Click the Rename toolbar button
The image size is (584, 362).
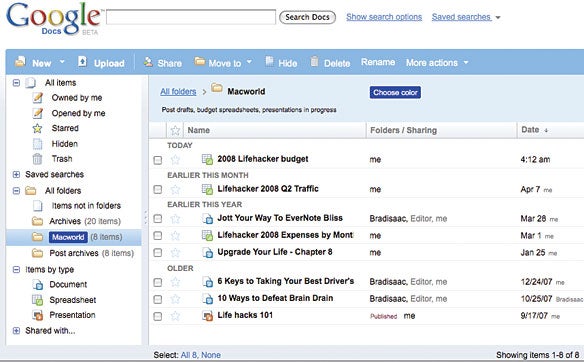tap(378, 62)
